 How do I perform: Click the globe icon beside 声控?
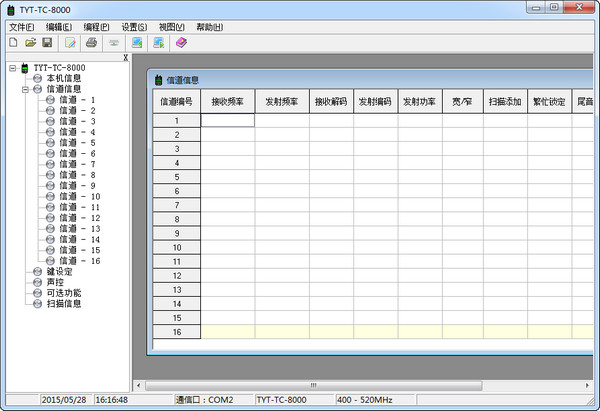37,282
